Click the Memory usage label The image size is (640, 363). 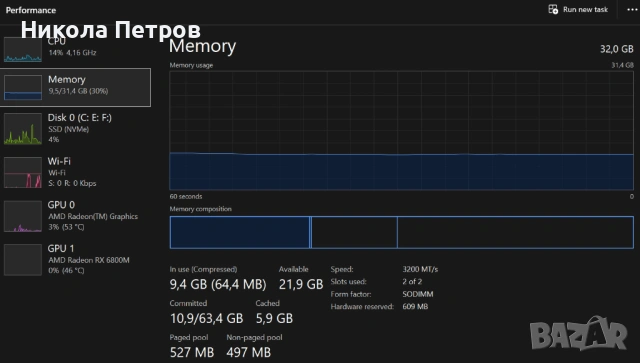pyautogui.click(x=191, y=65)
